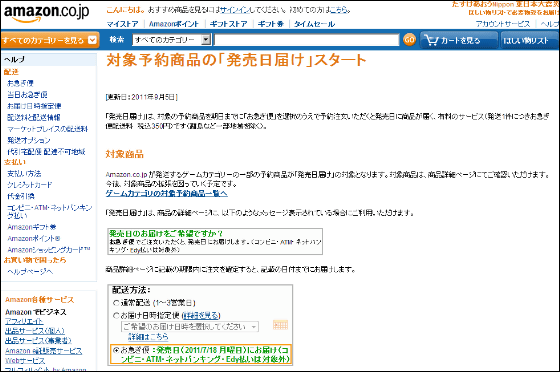560x372 pixels.
Task: Click the orange GO search button
Action: pyautogui.click(x=409, y=40)
